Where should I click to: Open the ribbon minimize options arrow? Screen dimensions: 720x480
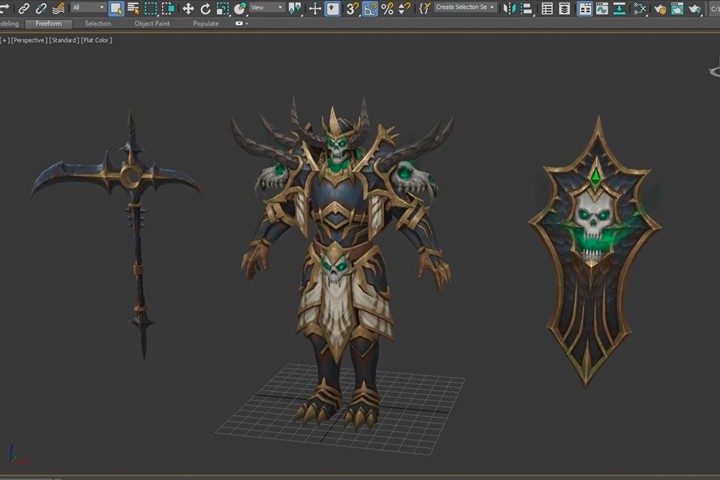coord(247,23)
